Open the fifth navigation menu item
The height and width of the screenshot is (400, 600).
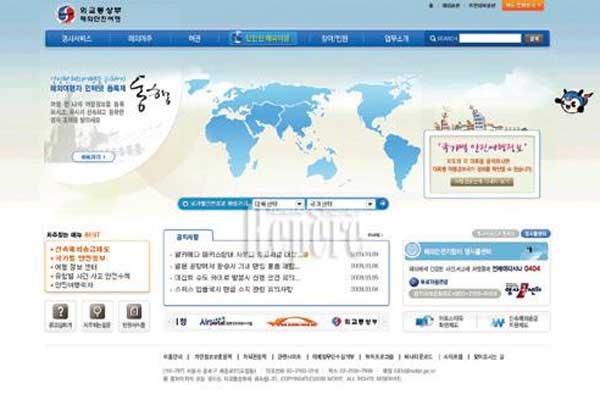(x=334, y=39)
